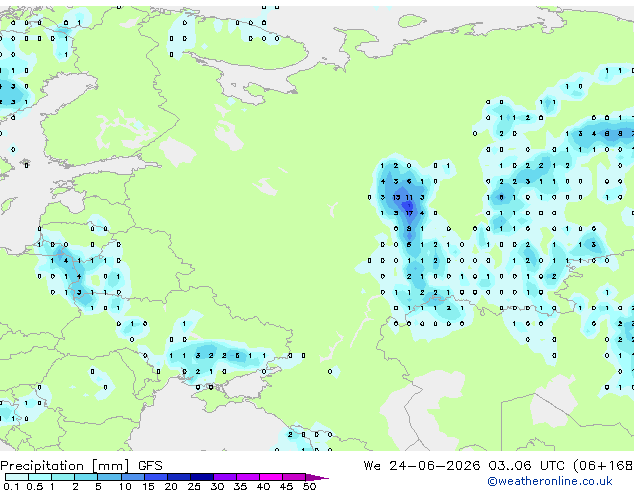Click the legend label '10'
The width and height of the screenshot is (634, 490).
tap(125, 486)
